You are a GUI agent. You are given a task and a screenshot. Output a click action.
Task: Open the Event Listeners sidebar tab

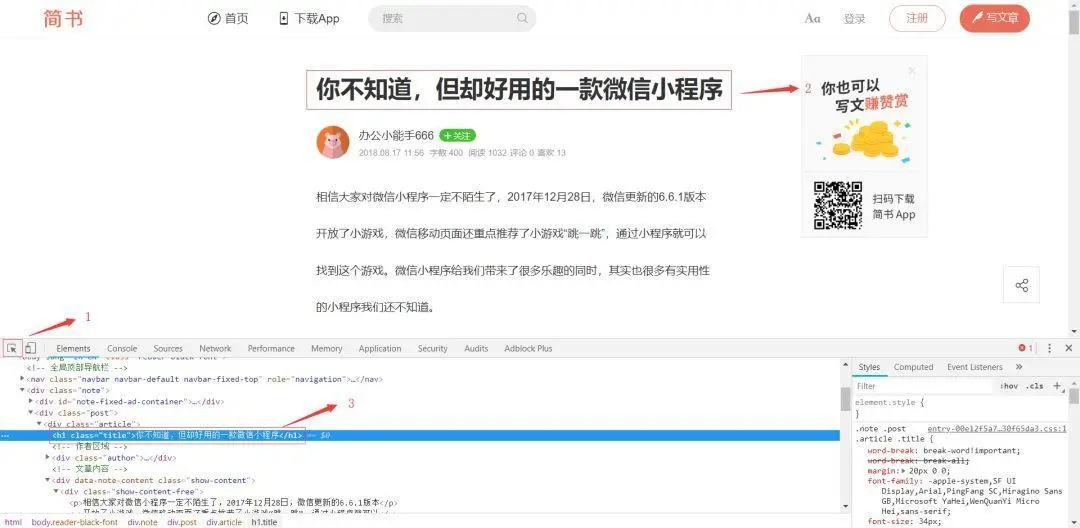click(x=975, y=367)
